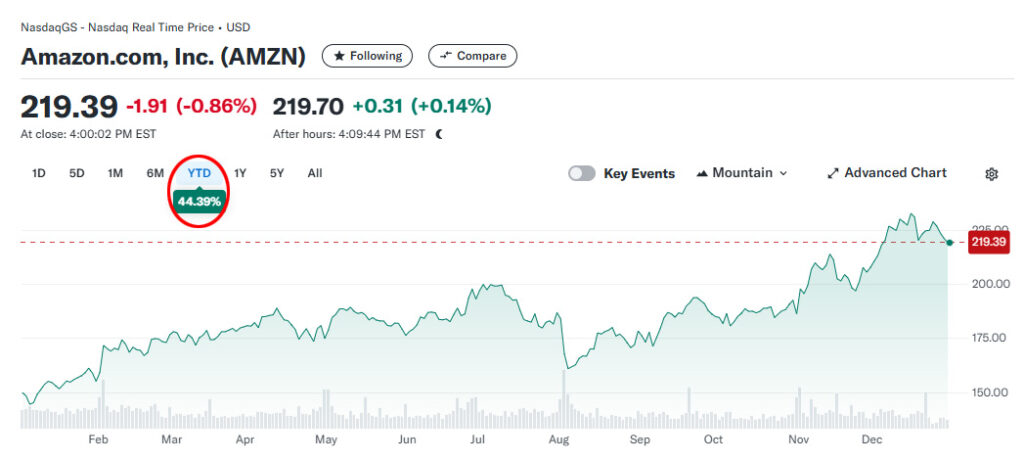
Task: Click the After hours 4:09:44 PM EST text
Action: point(349,135)
